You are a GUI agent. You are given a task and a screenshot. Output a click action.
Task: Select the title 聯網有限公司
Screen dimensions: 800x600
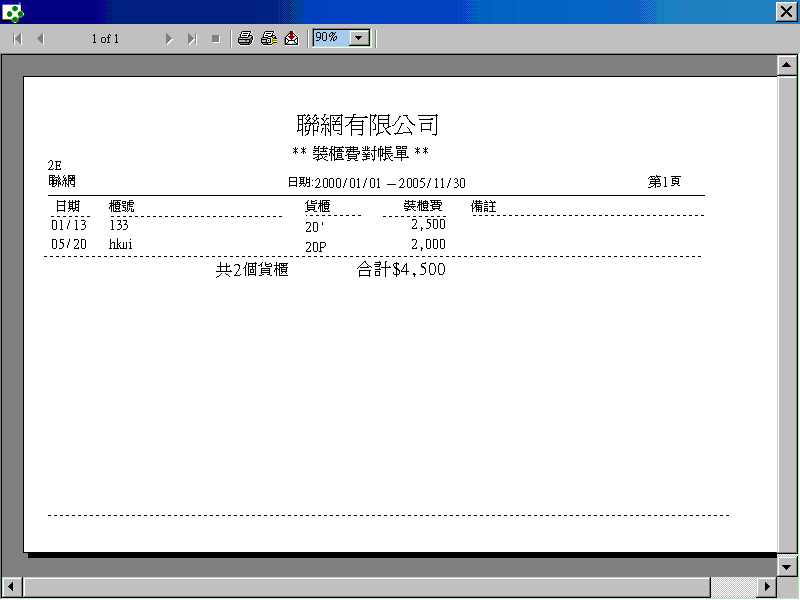(367, 125)
